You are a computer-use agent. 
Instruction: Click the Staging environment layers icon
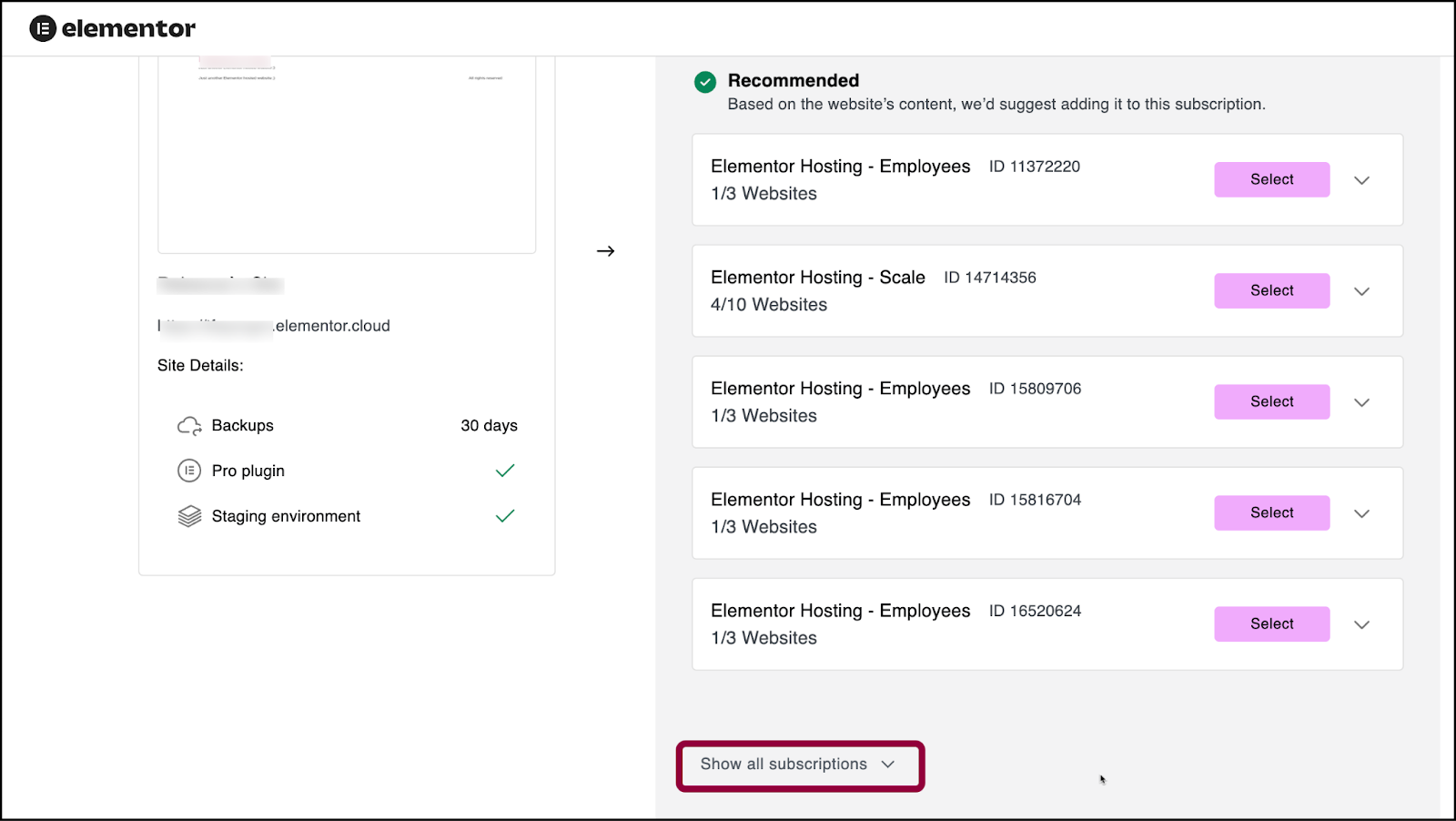189,516
